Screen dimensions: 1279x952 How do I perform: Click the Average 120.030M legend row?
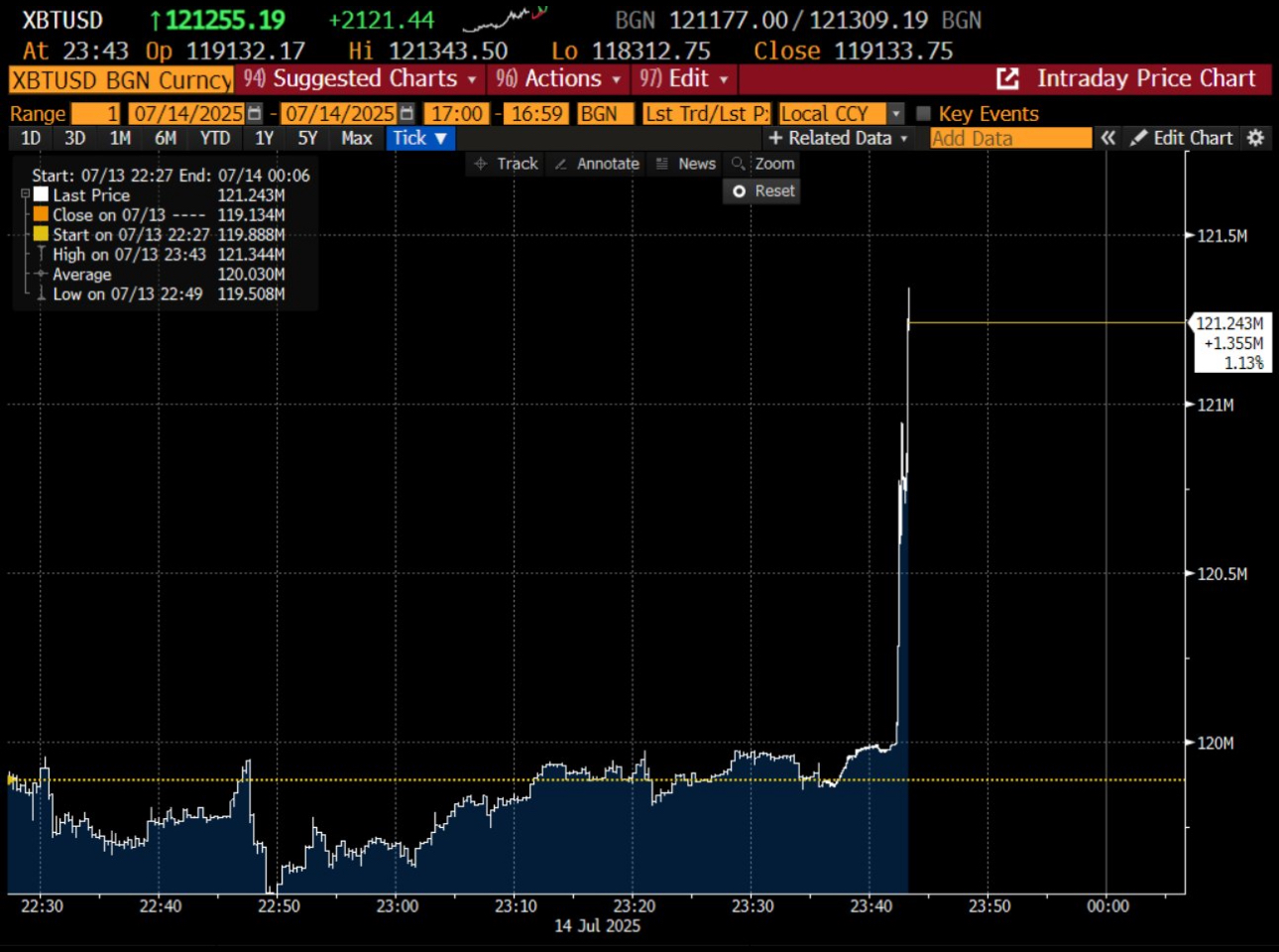(159, 275)
